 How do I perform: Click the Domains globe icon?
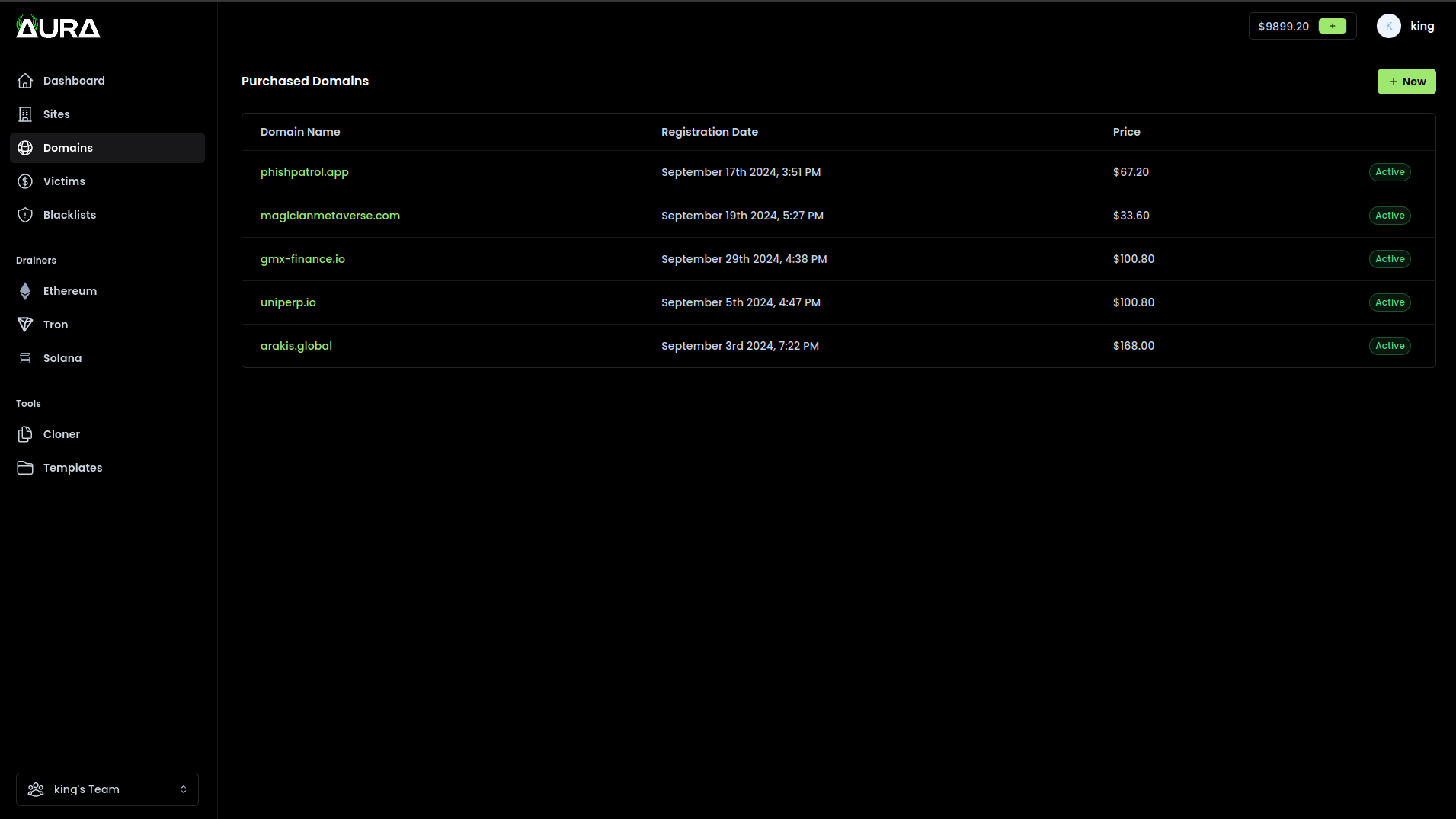point(25,147)
